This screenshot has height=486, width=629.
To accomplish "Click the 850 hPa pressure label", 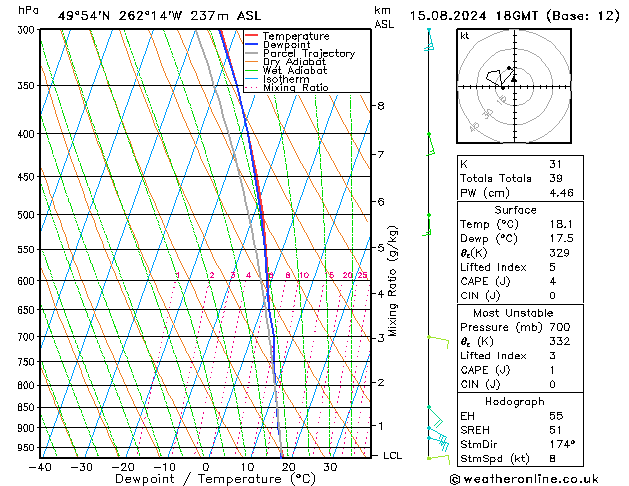I will [27, 407].
